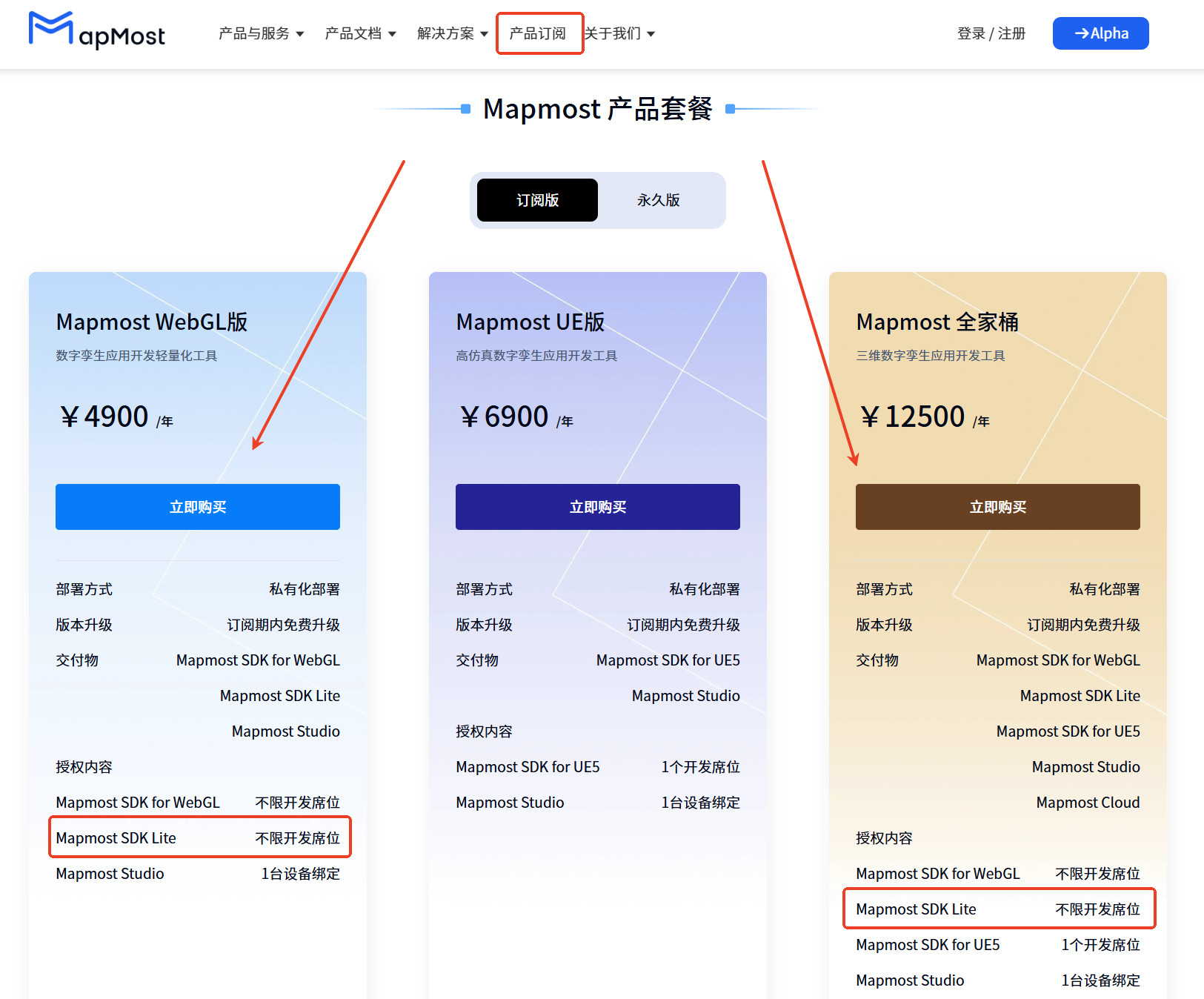Image resolution: width=1204 pixels, height=999 pixels.
Task: Click 1台设备绑定 in the WebGL版 card
Action: tap(300, 874)
